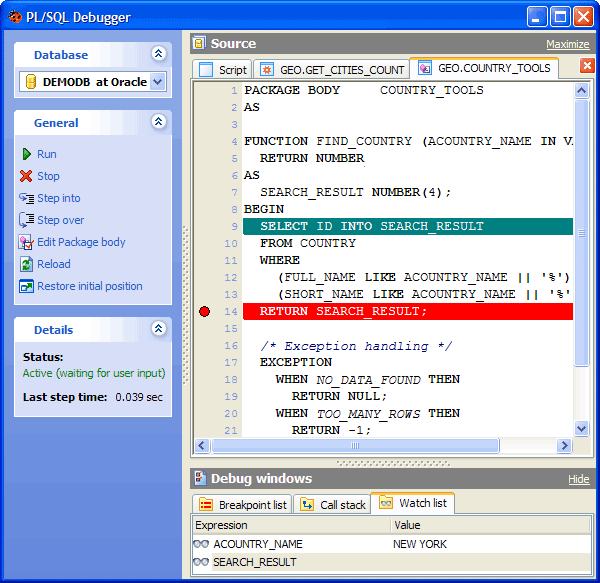The image size is (600, 583).
Task: Click the Restore initial position icon
Action: pyautogui.click(x=27, y=286)
